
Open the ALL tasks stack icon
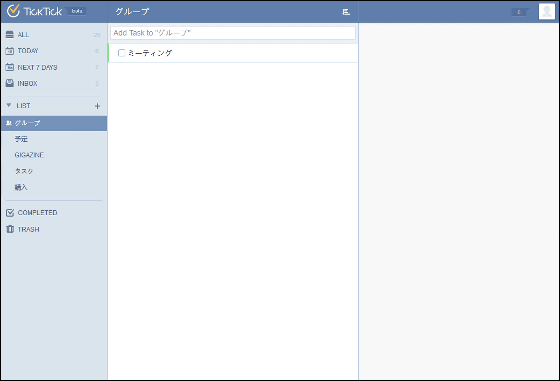tap(10, 35)
